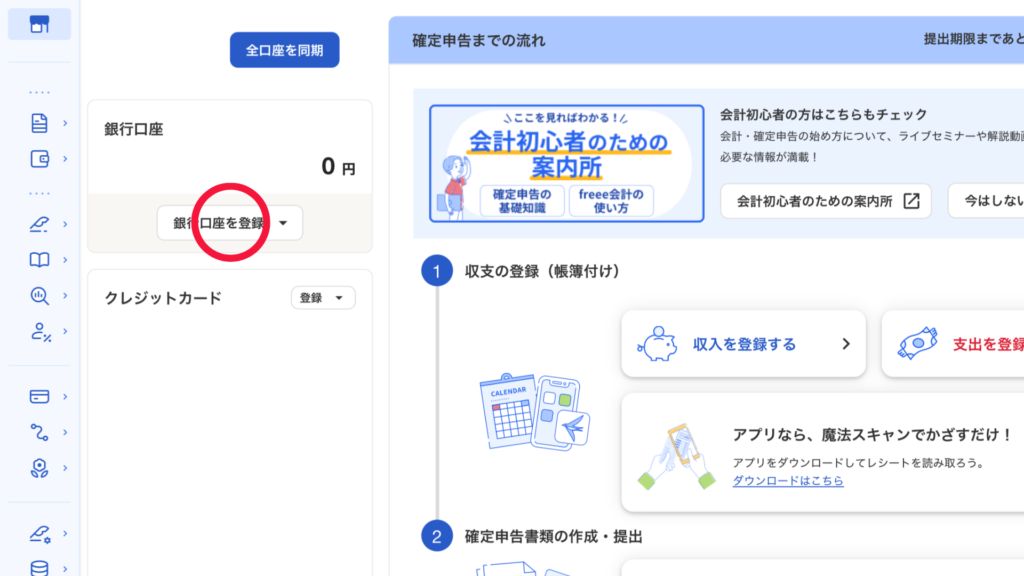Image resolution: width=1024 pixels, height=576 pixels.
Task: Click the 収入を登録する card
Action: tap(743, 344)
